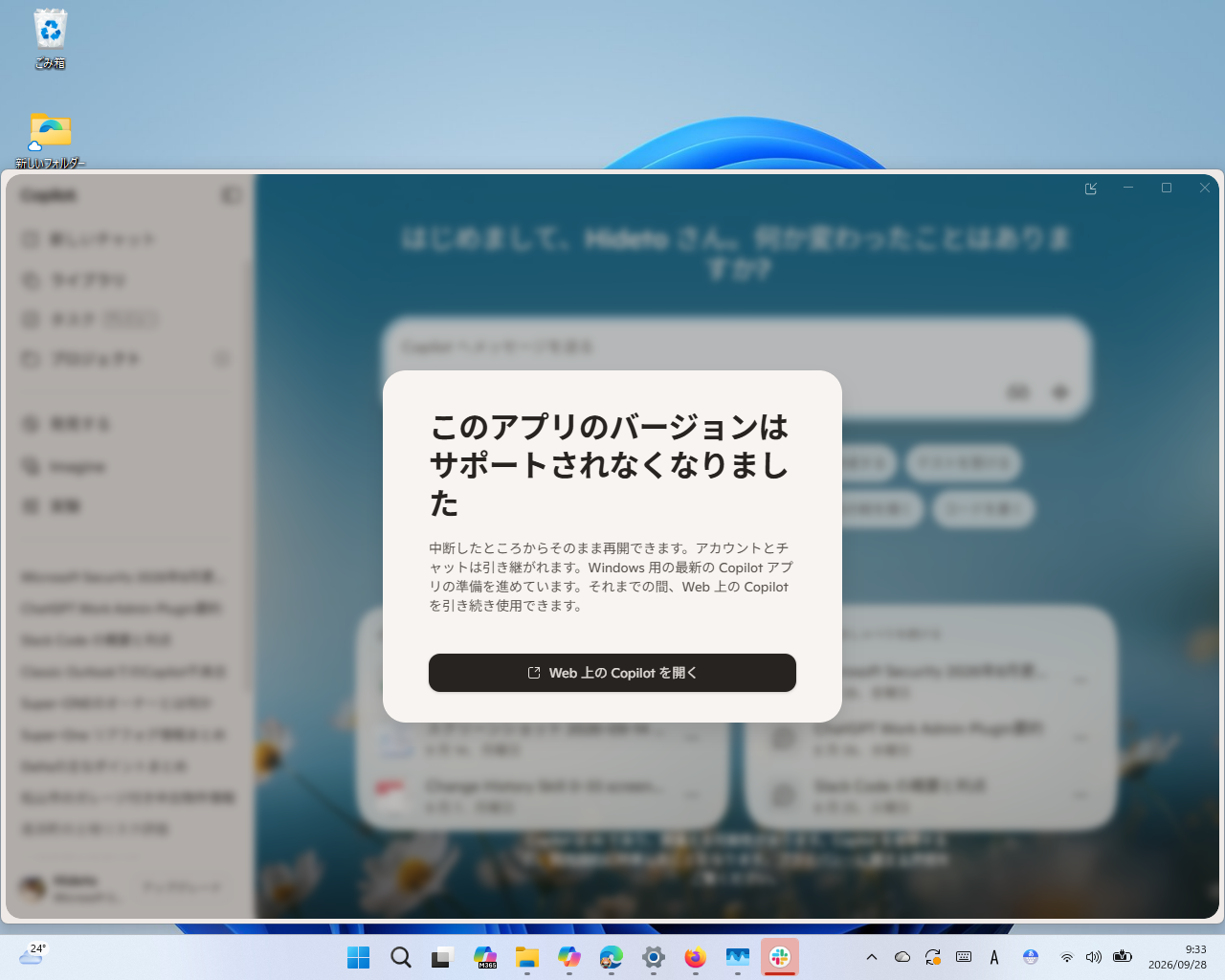Open the Windows Start menu
Image resolution: width=1225 pixels, height=980 pixels.
[x=359, y=957]
